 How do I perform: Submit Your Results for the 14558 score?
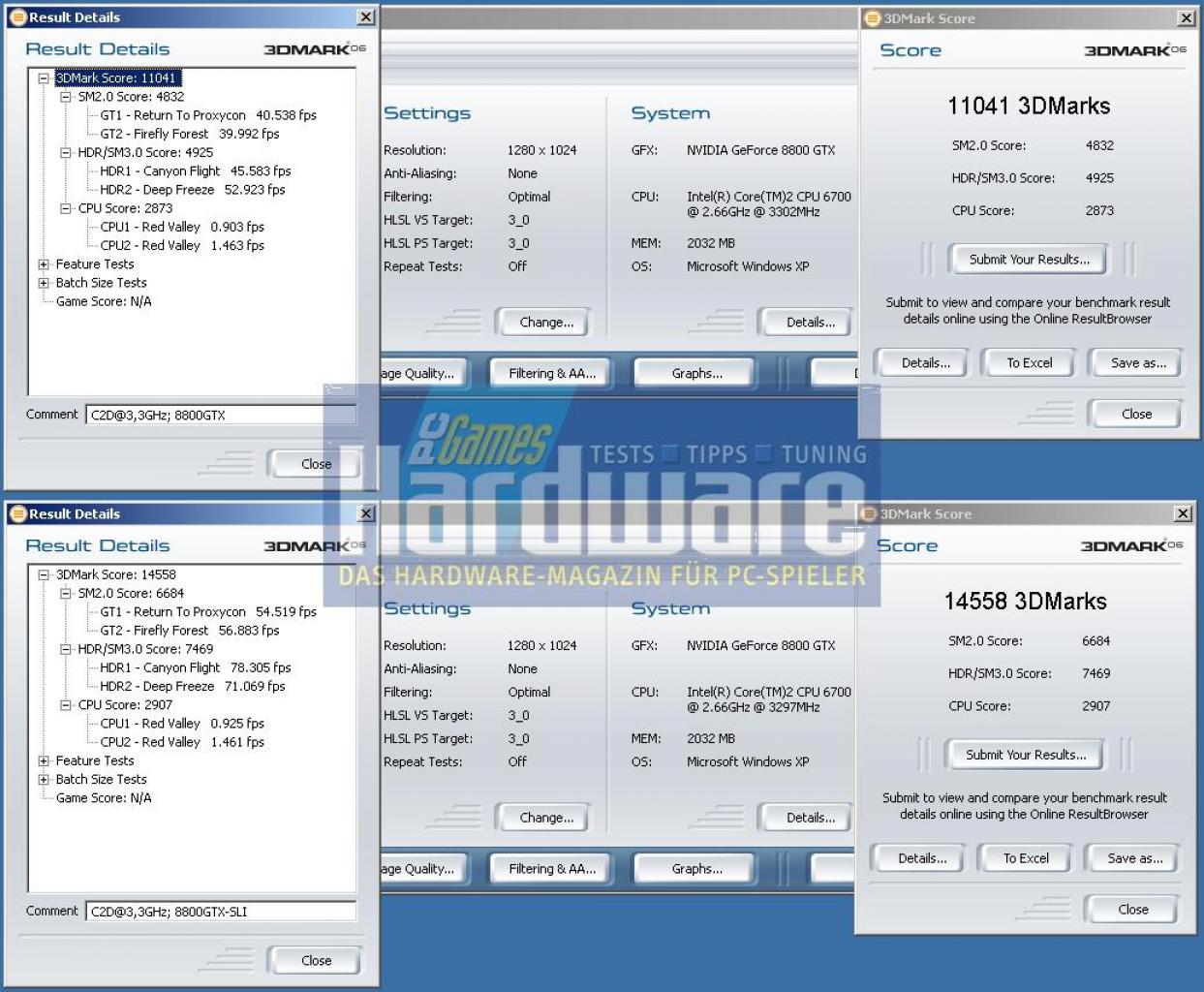click(x=1026, y=756)
